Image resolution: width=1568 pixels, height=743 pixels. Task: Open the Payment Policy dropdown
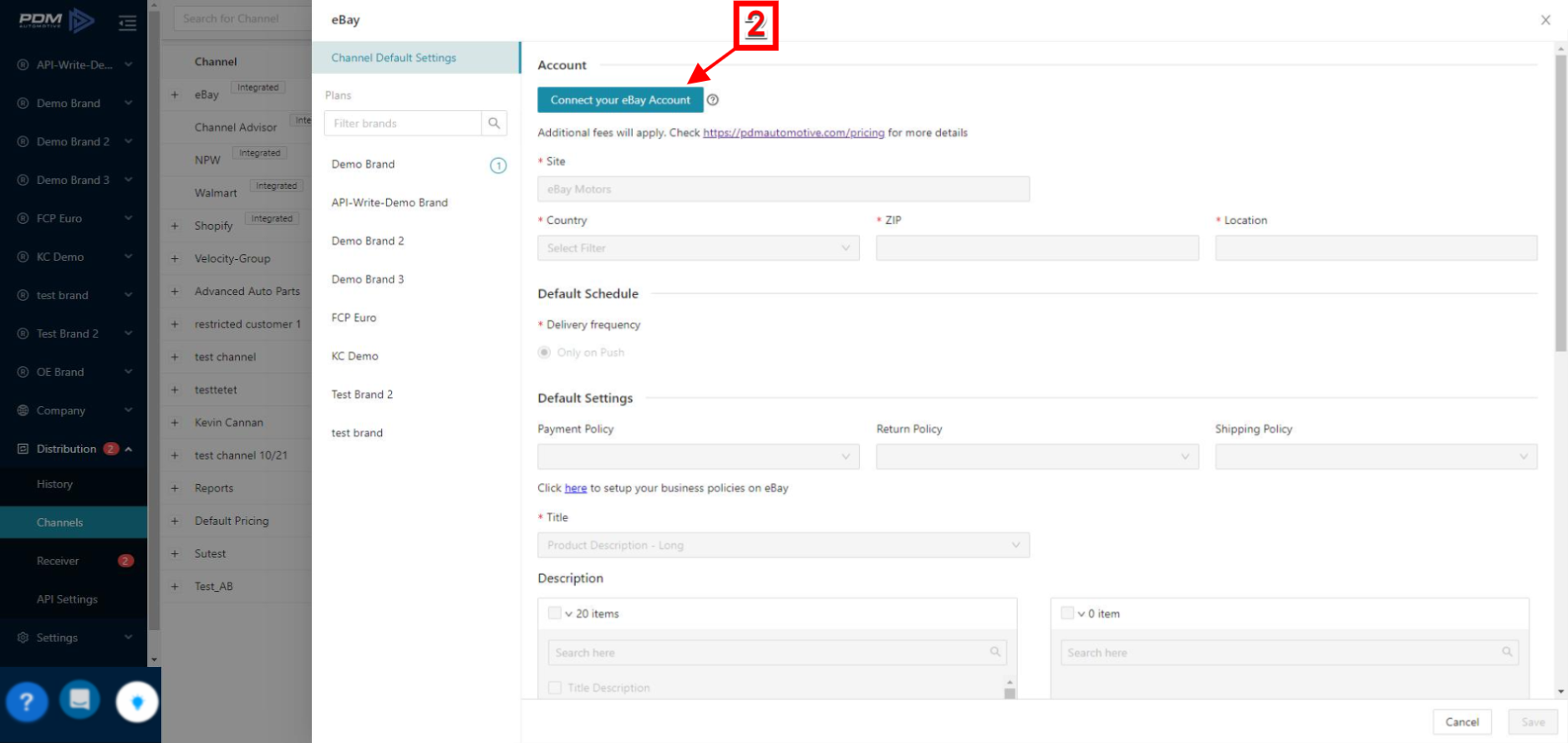(698, 456)
